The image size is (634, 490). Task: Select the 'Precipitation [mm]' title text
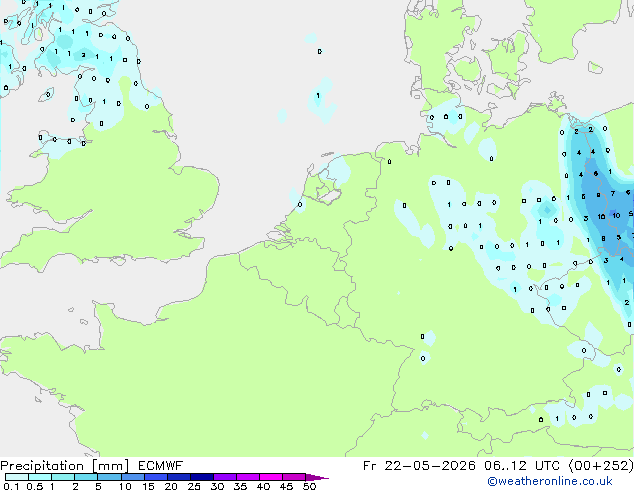[65, 466]
